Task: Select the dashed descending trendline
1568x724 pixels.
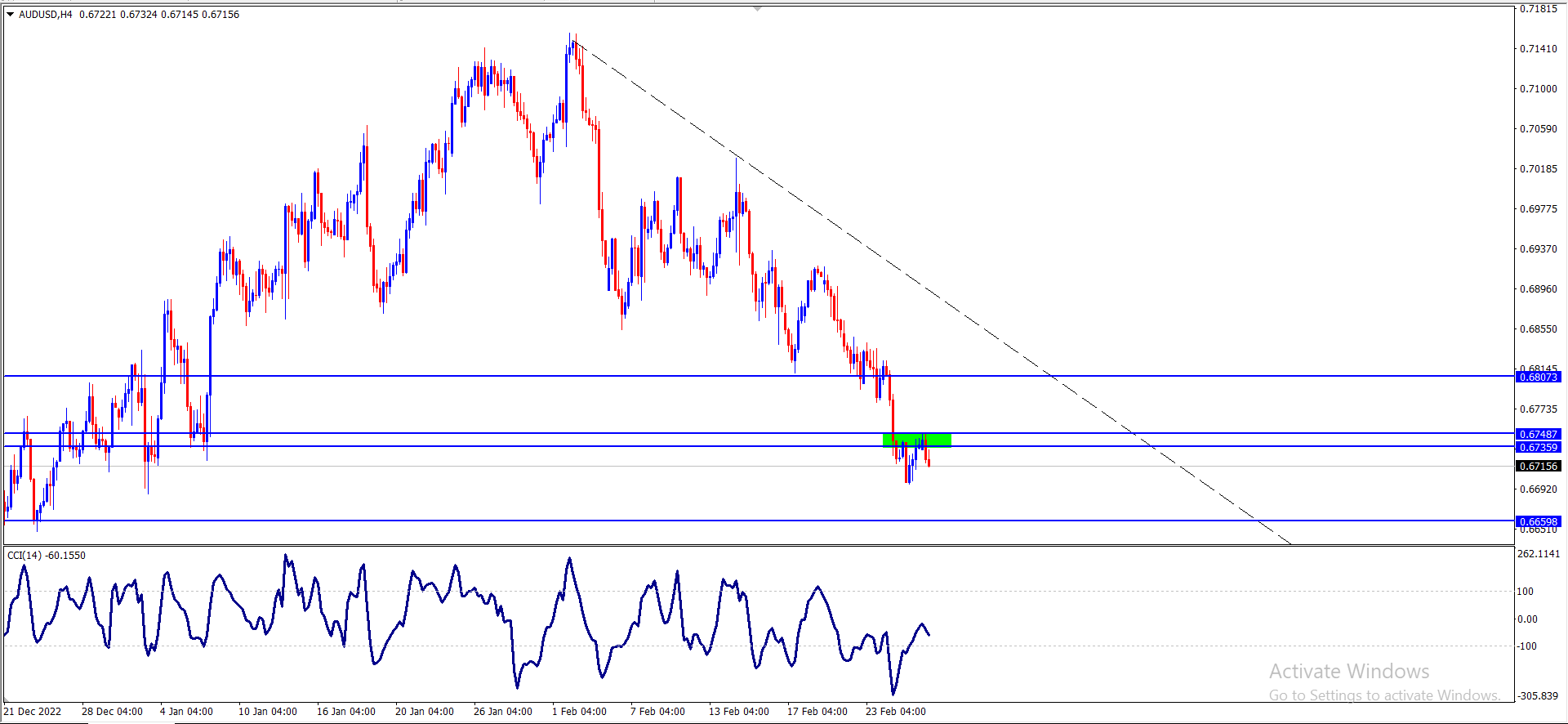Action: tap(931, 293)
